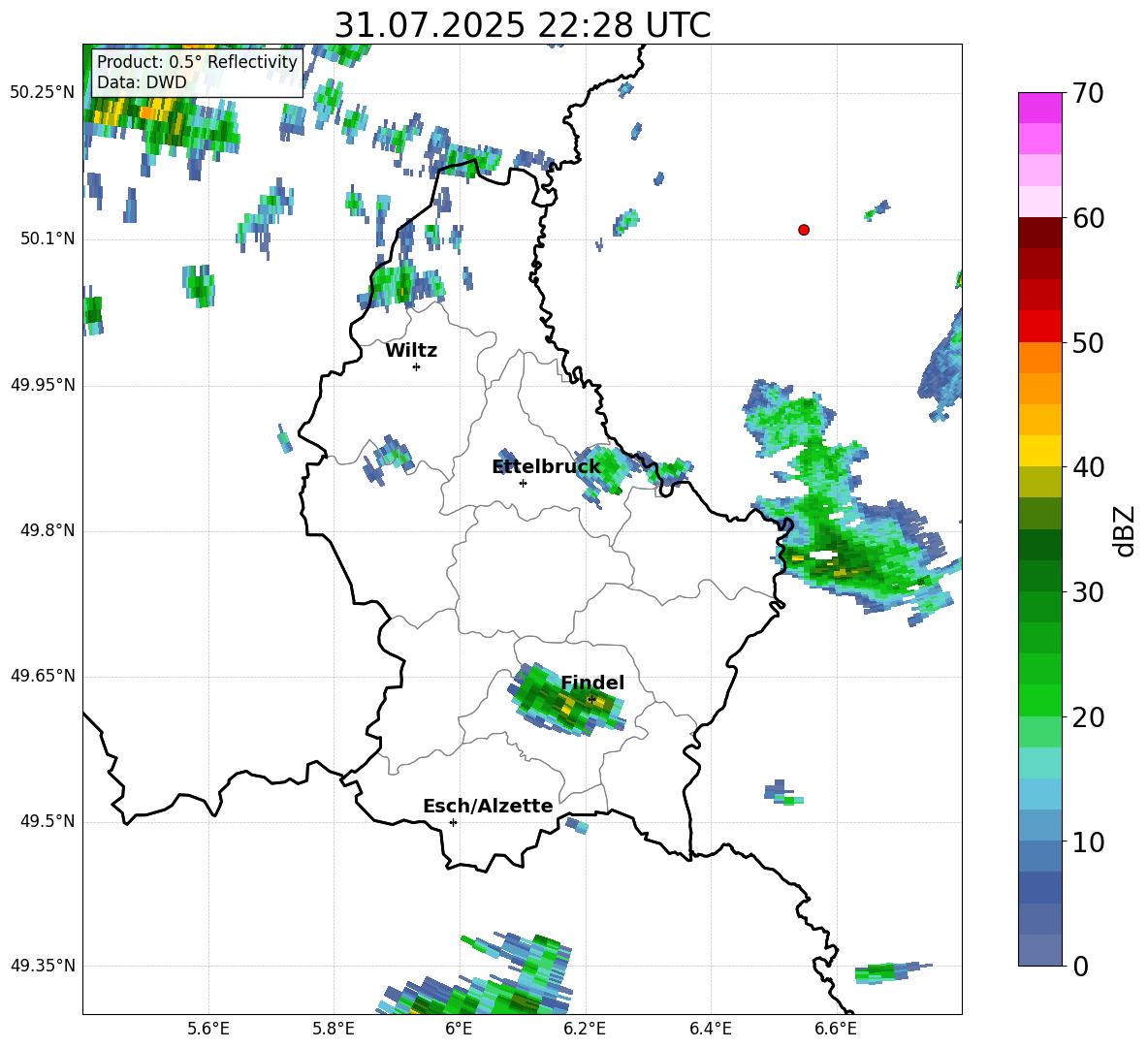Click the 50.25°N latitude label
1148x1048 pixels.
43,93
